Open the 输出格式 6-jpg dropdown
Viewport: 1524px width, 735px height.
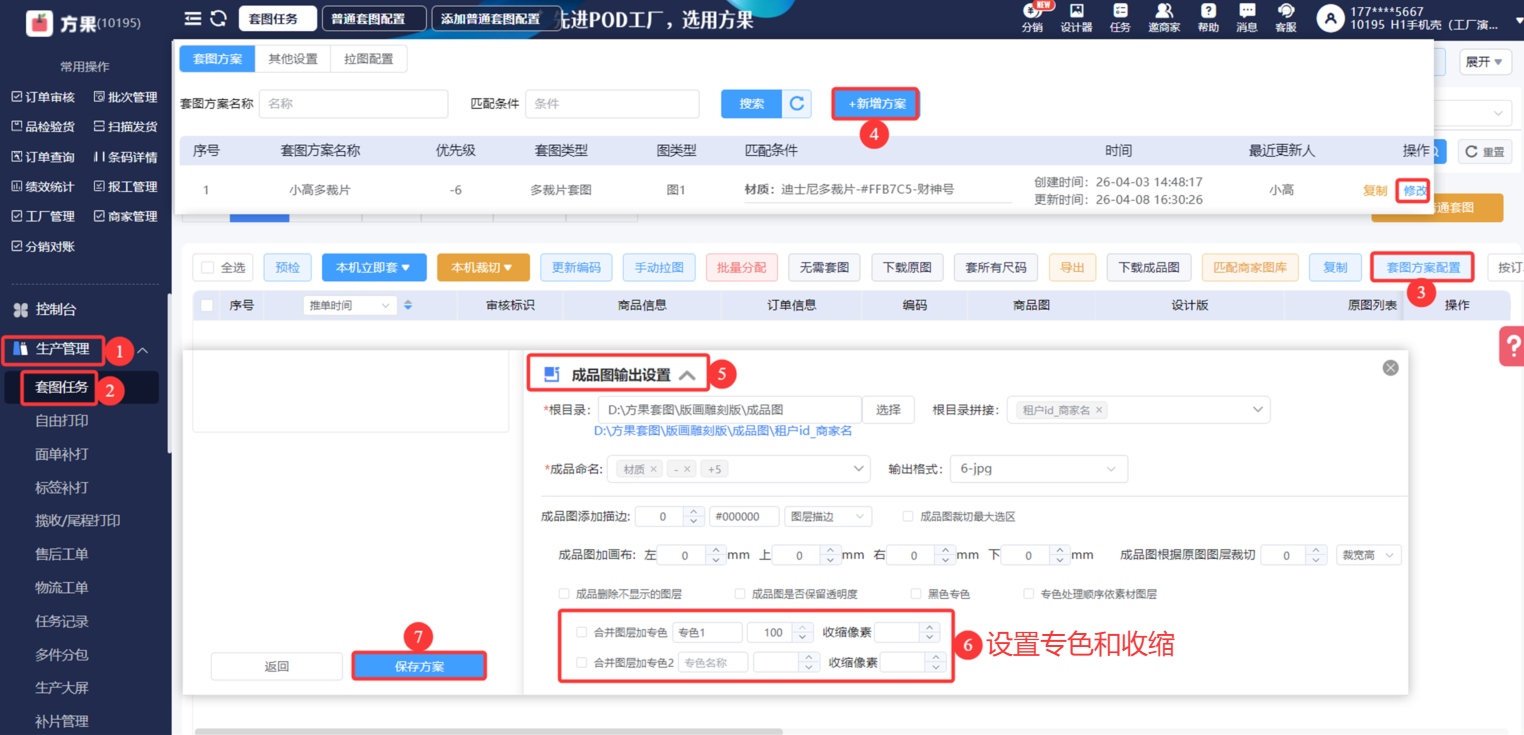point(1038,469)
